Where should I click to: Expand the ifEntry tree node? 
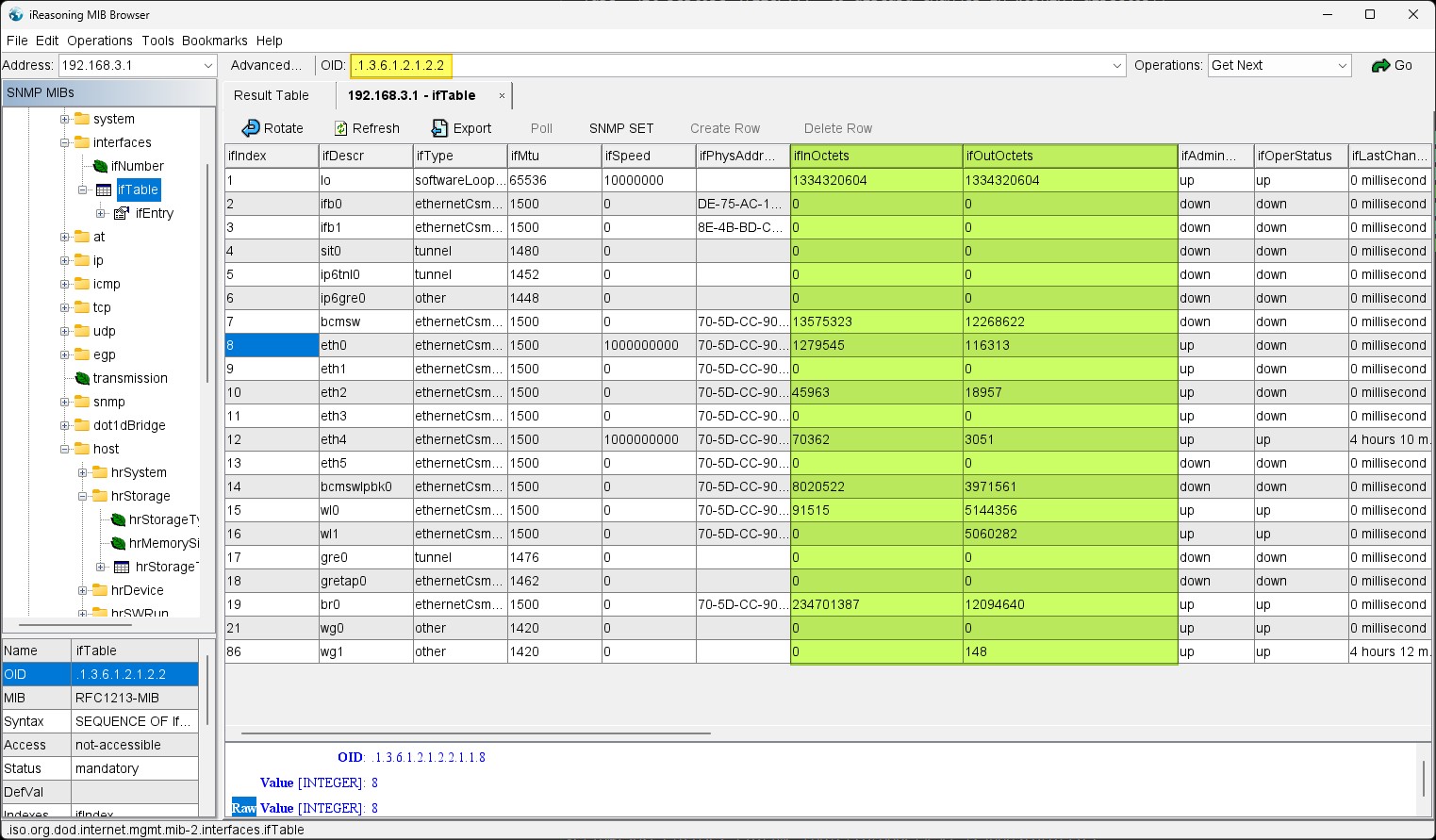(101, 213)
